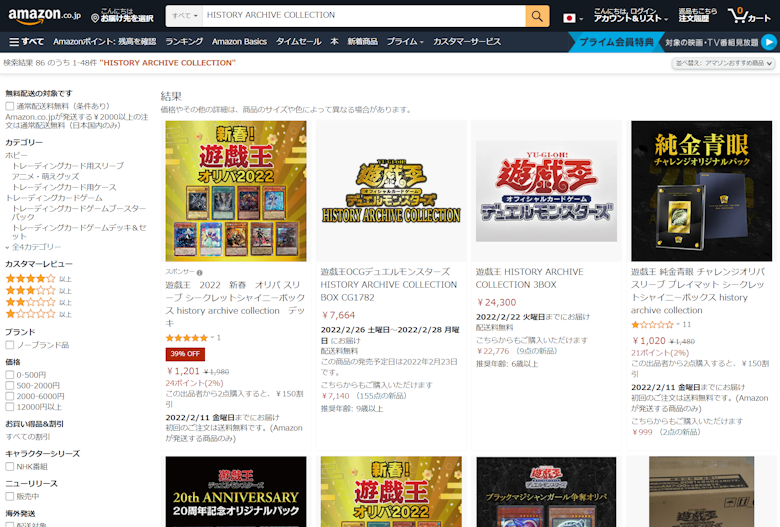780x527 pixels.
Task: Check the 販売中 new release filter
Action: [x=9, y=497]
